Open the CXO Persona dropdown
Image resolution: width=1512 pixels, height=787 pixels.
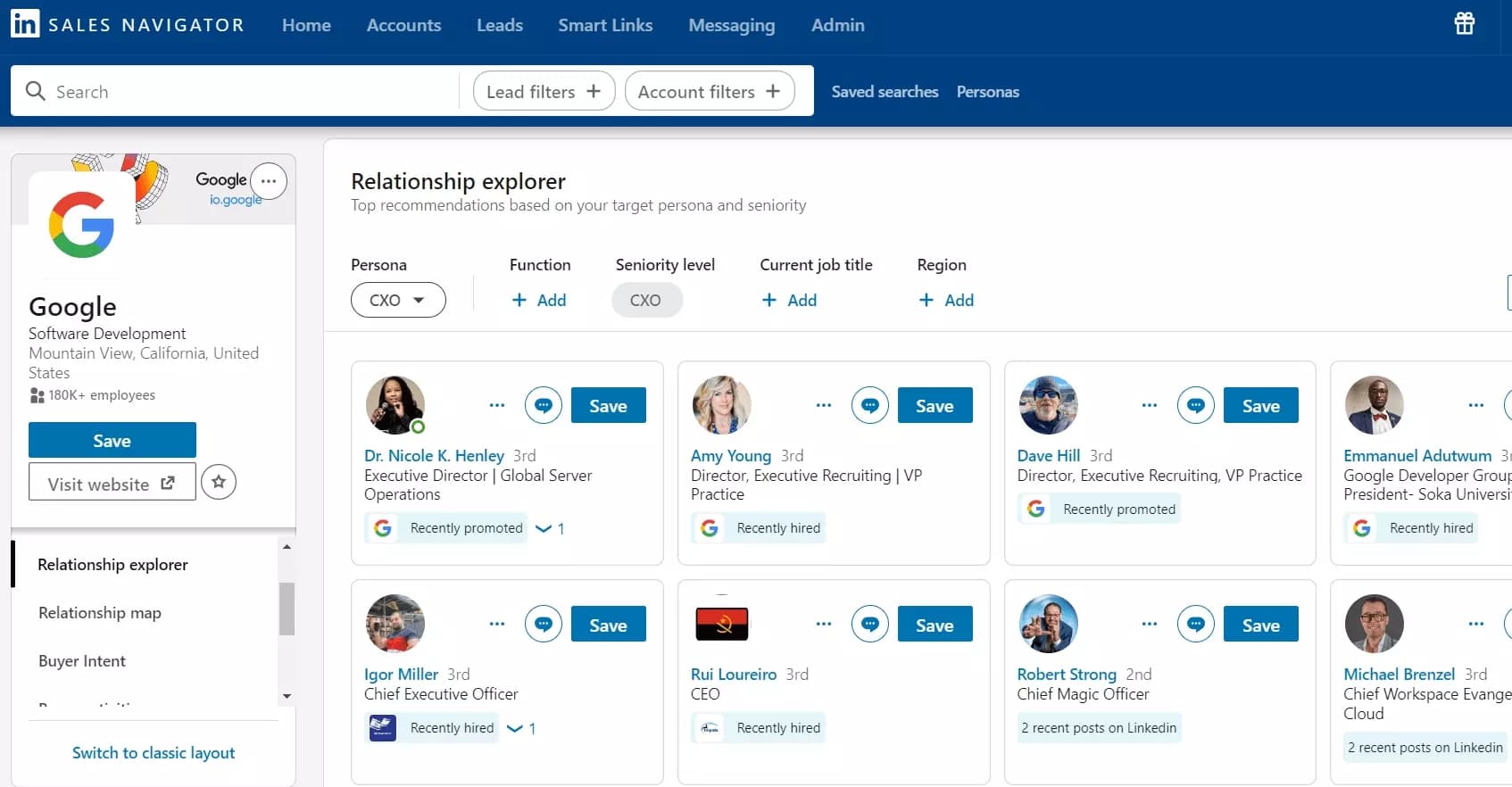[x=398, y=300]
